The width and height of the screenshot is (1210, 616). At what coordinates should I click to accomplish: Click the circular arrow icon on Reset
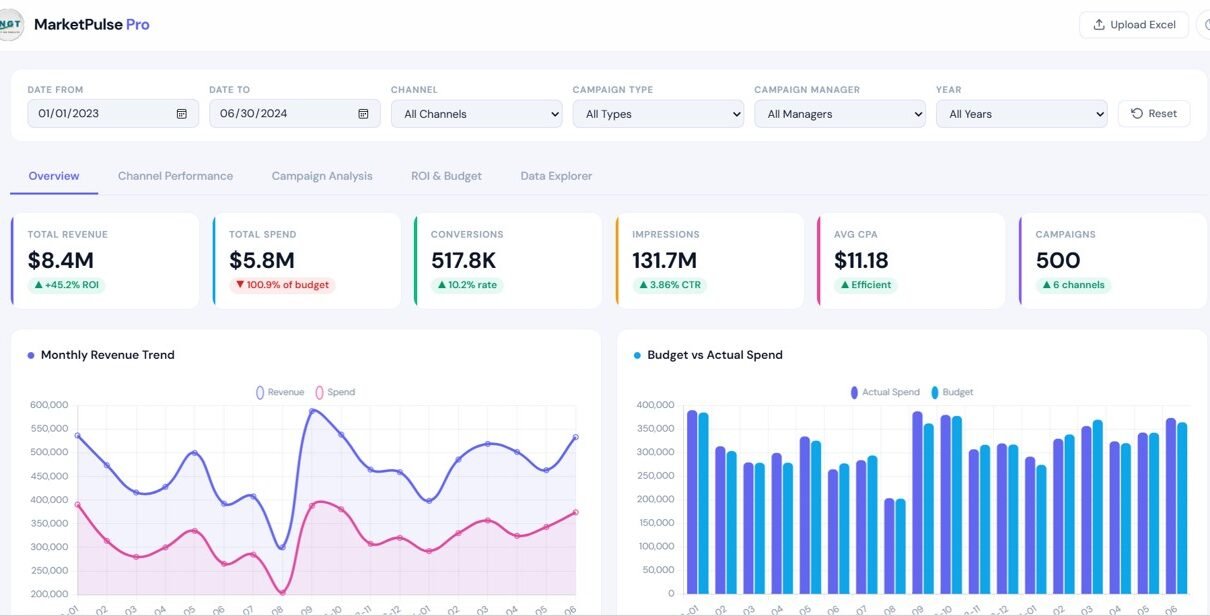point(1137,114)
